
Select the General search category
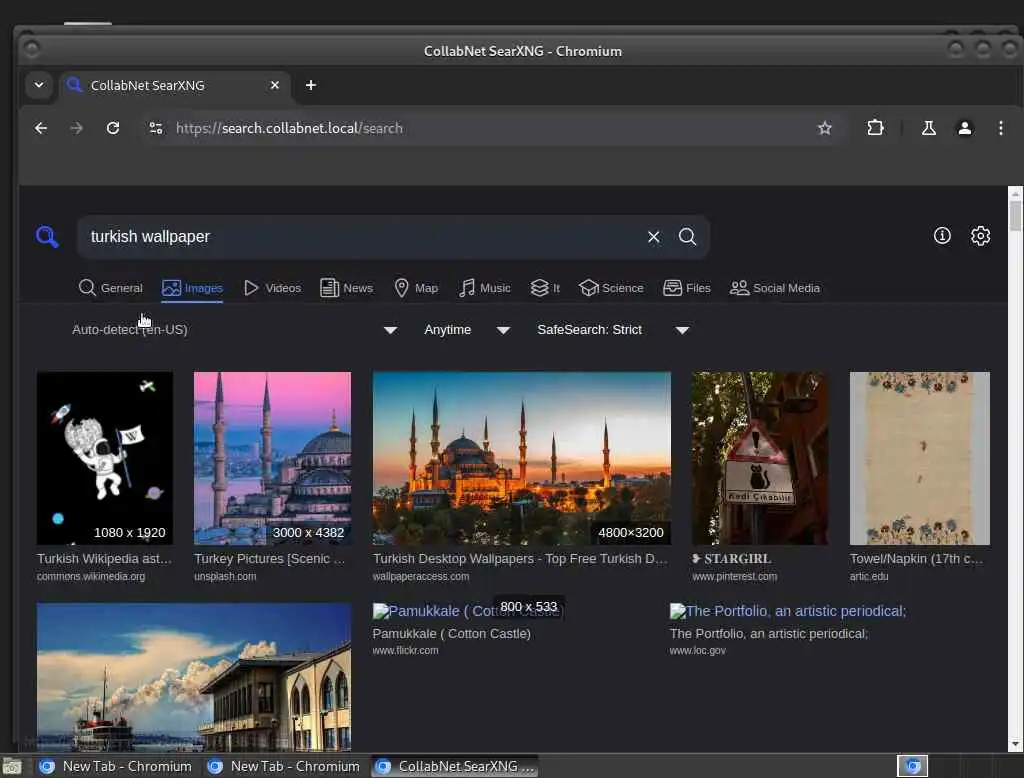coord(111,288)
